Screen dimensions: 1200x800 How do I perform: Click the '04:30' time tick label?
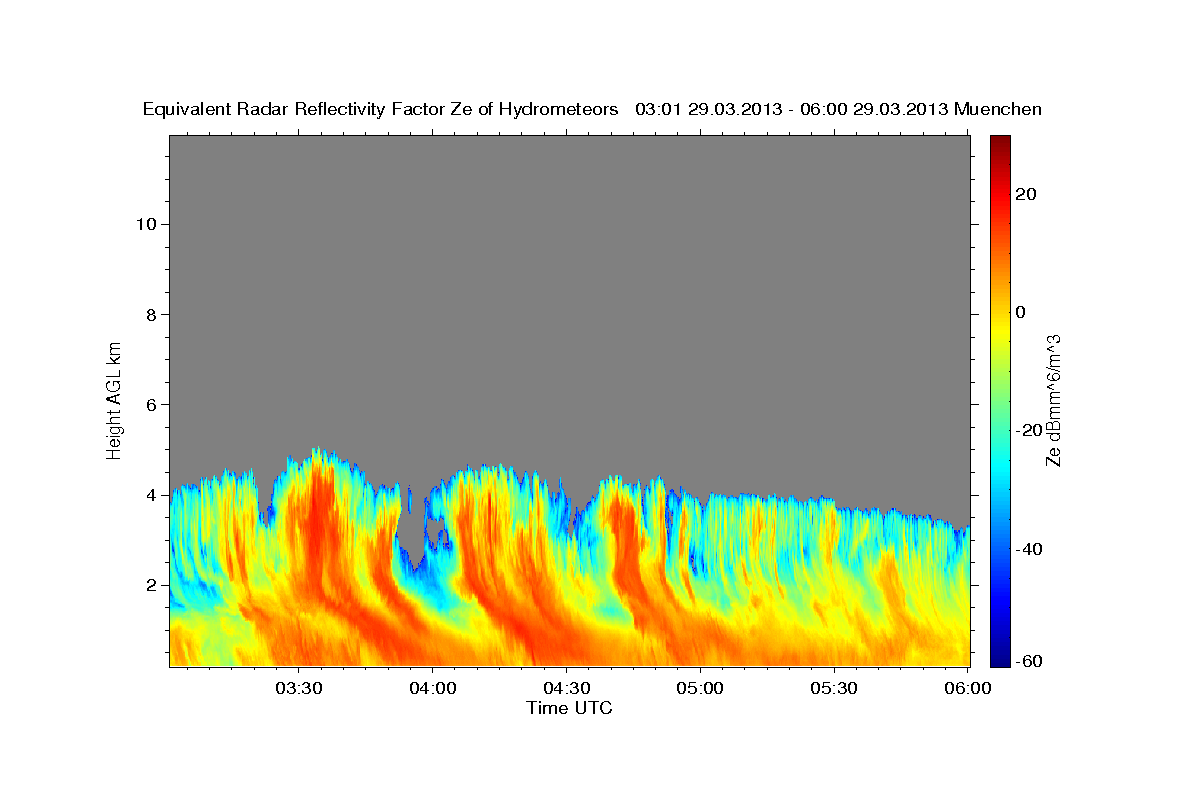point(566,689)
